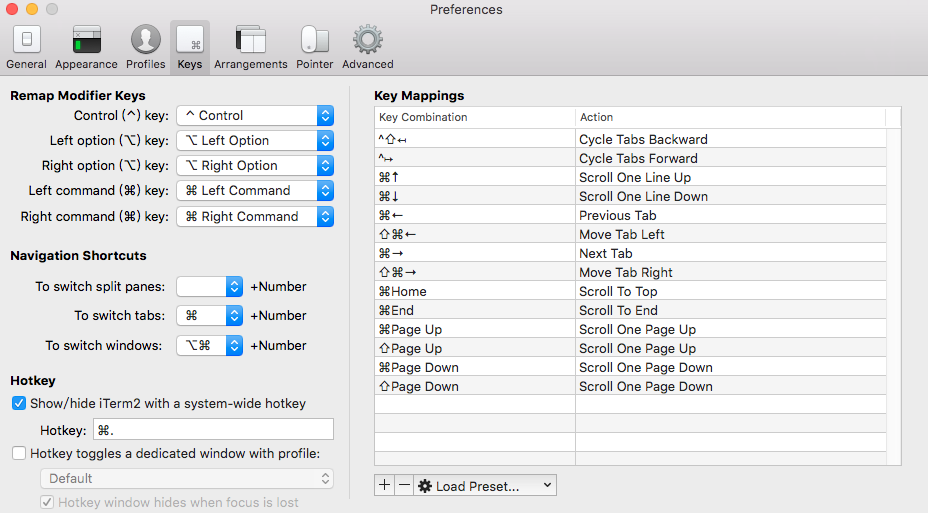Open the Advanced preferences gear

[x=367, y=47]
